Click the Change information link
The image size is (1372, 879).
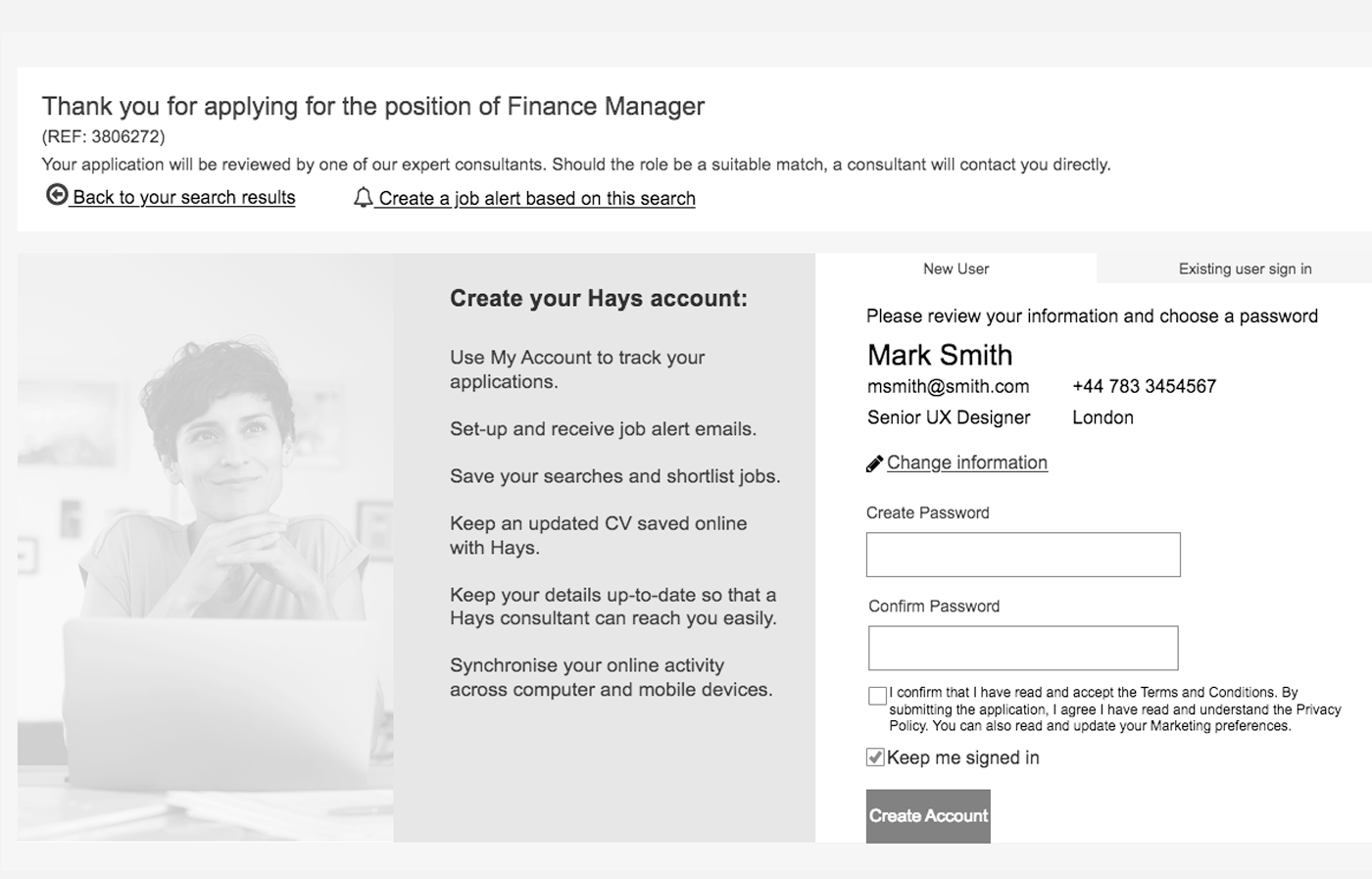pyautogui.click(x=967, y=463)
